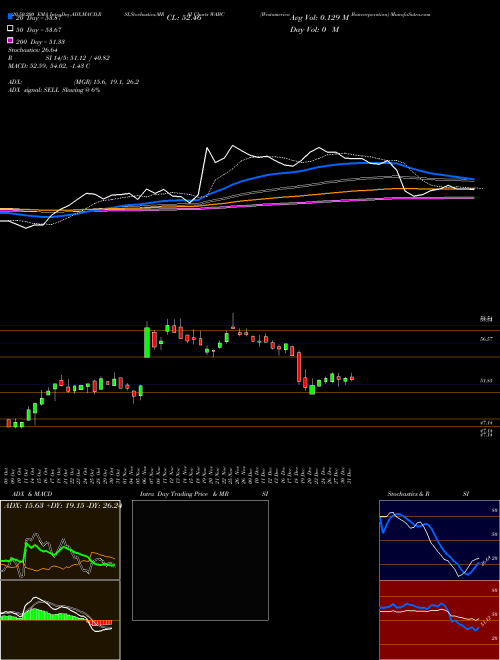Screen dimensions: 500x660
Task: Click 'ADX signal: SELL Slowing @ 6%' text
Action: point(54,90)
